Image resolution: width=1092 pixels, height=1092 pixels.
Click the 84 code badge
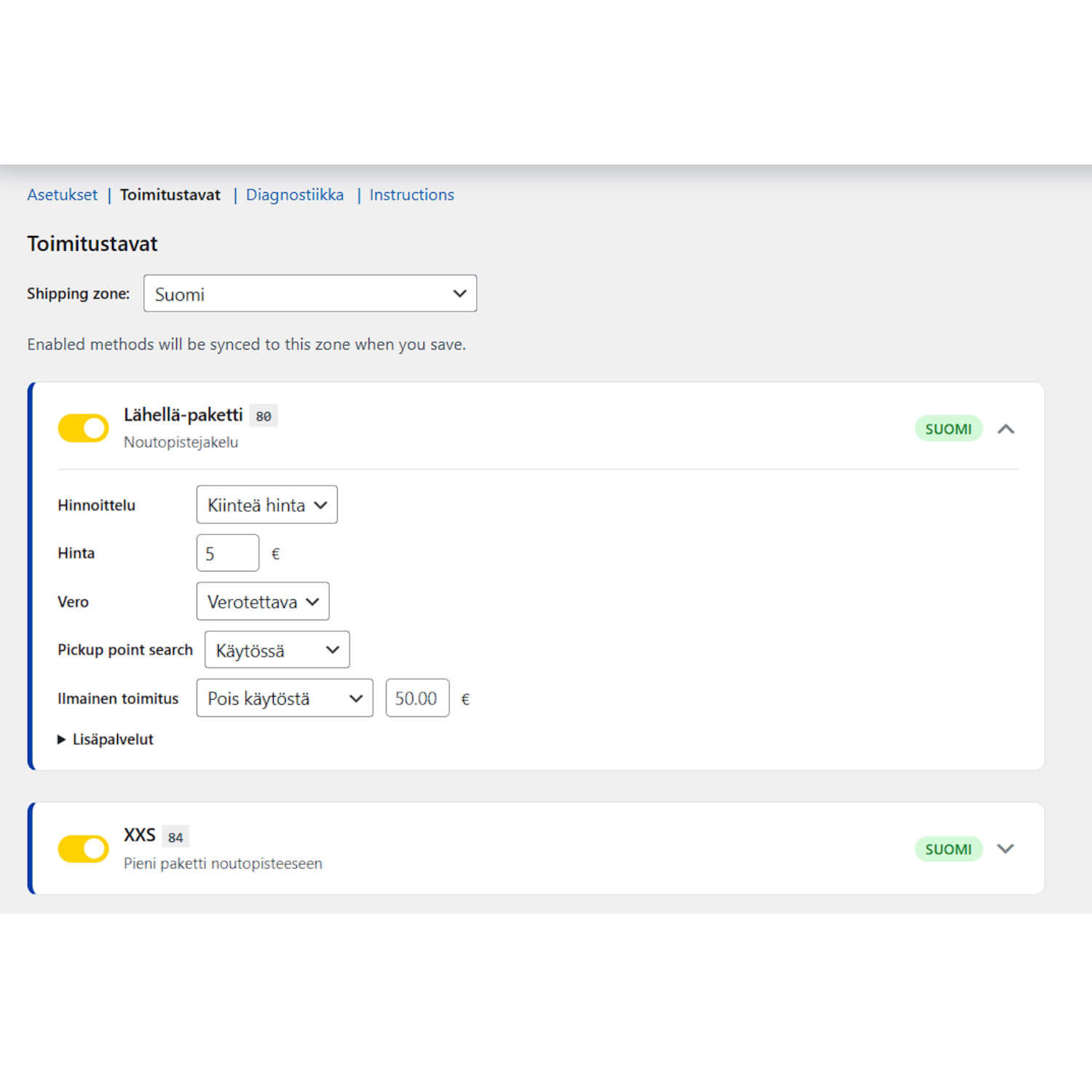175,837
